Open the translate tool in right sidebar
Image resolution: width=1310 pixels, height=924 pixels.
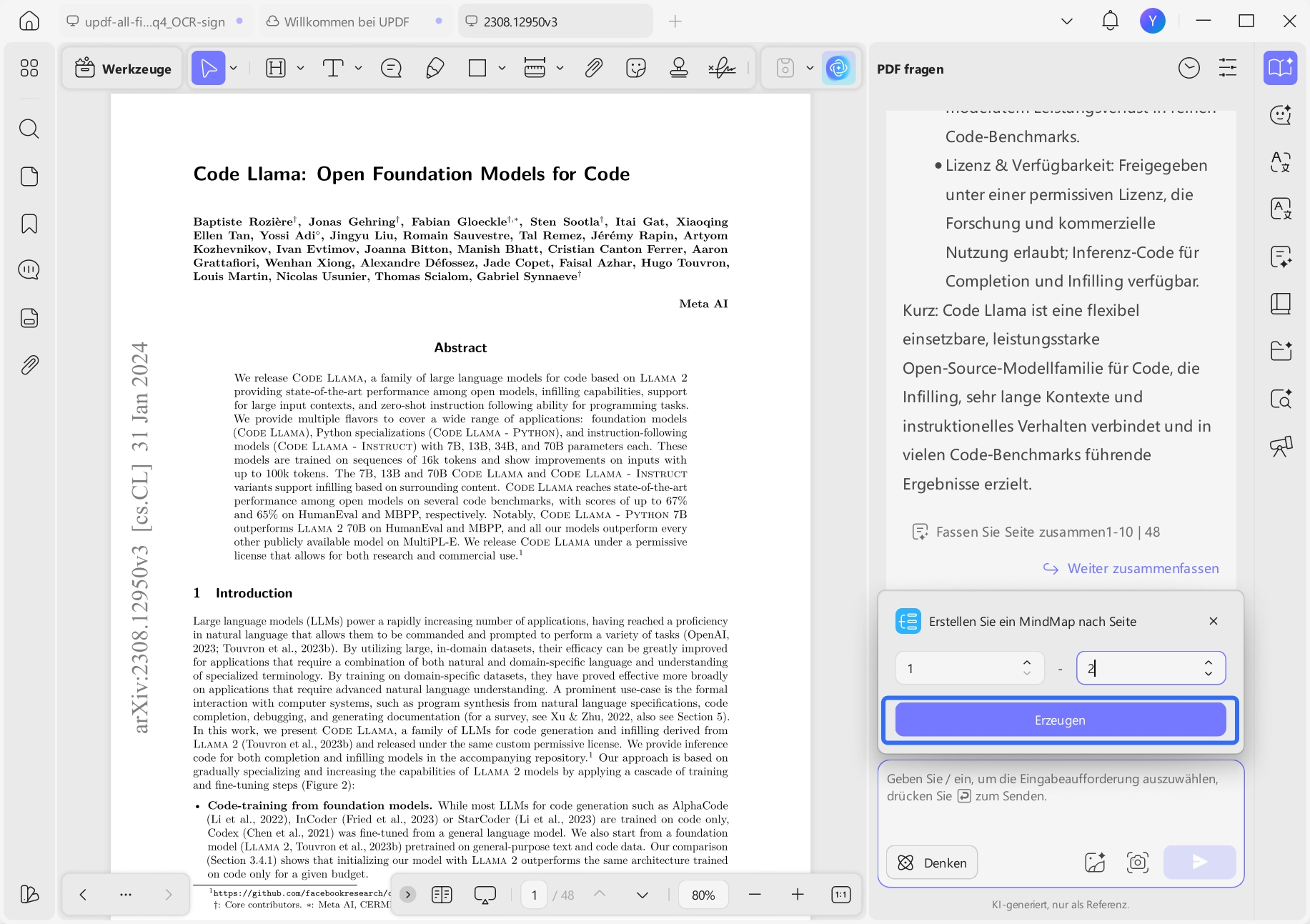tap(1281, 162)
